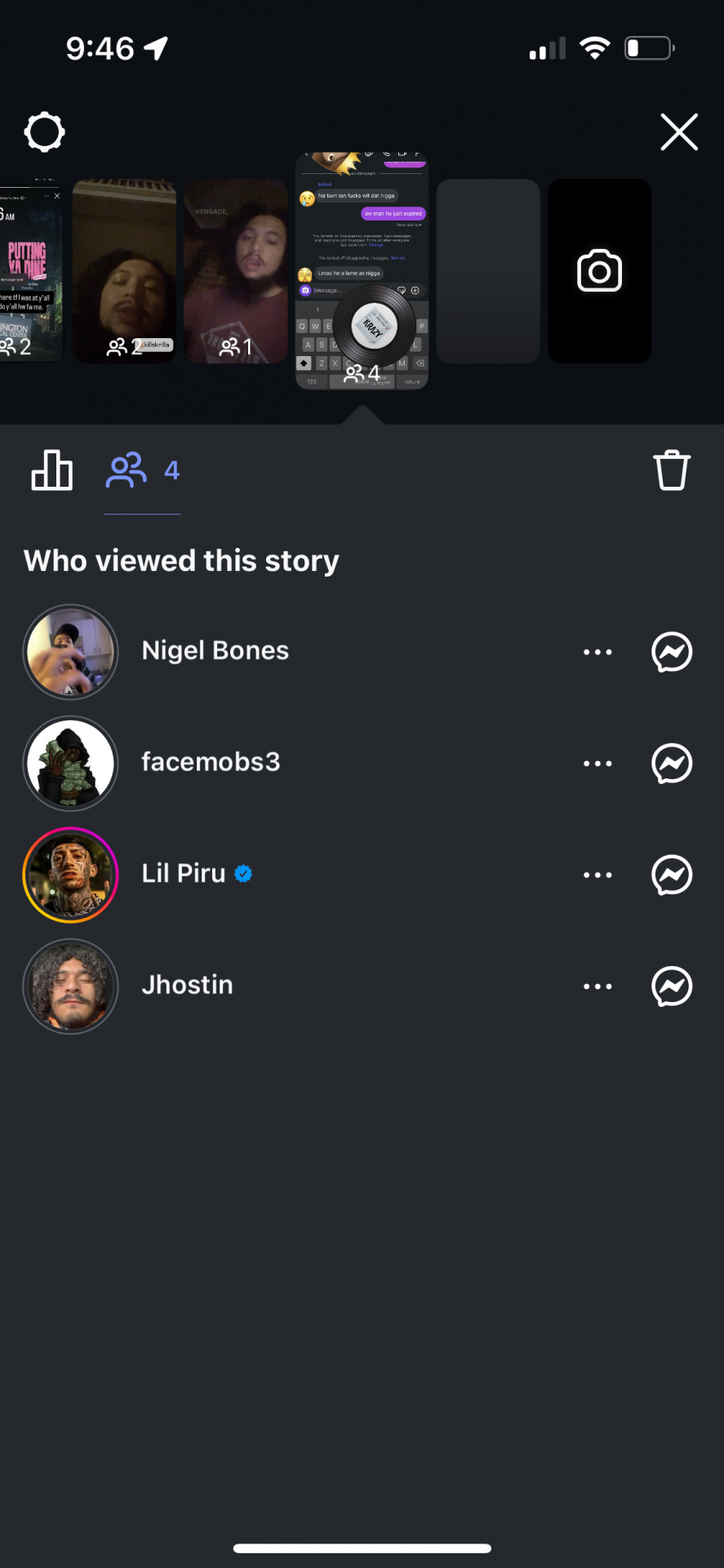Message Lil Piru via Messenger icon
The image size is (724, 1568).
click(672, 875)
